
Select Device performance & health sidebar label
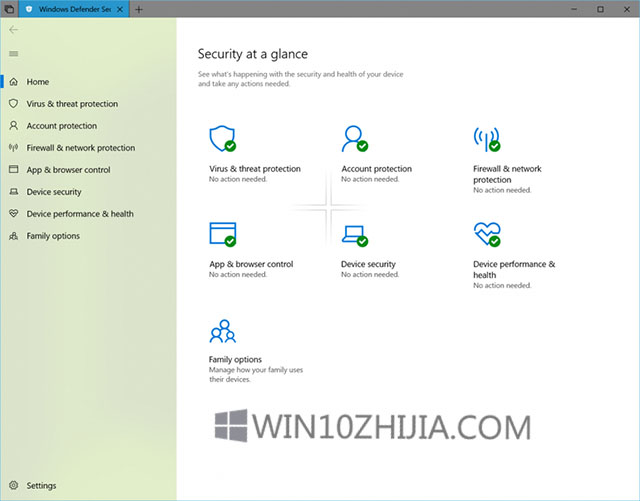coord(80,214)
